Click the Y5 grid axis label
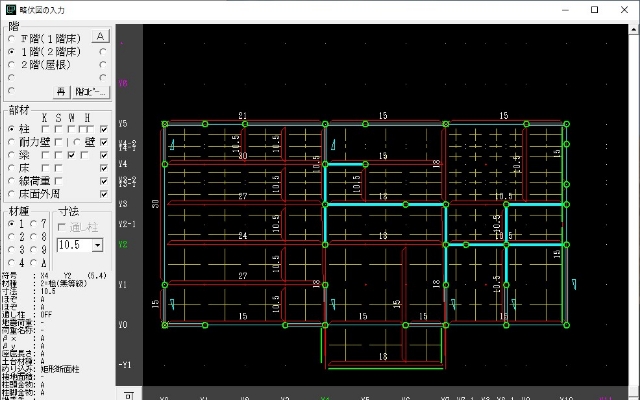This screenshot has height=400, width=640. pyautogui.click(x=124, y=124)
